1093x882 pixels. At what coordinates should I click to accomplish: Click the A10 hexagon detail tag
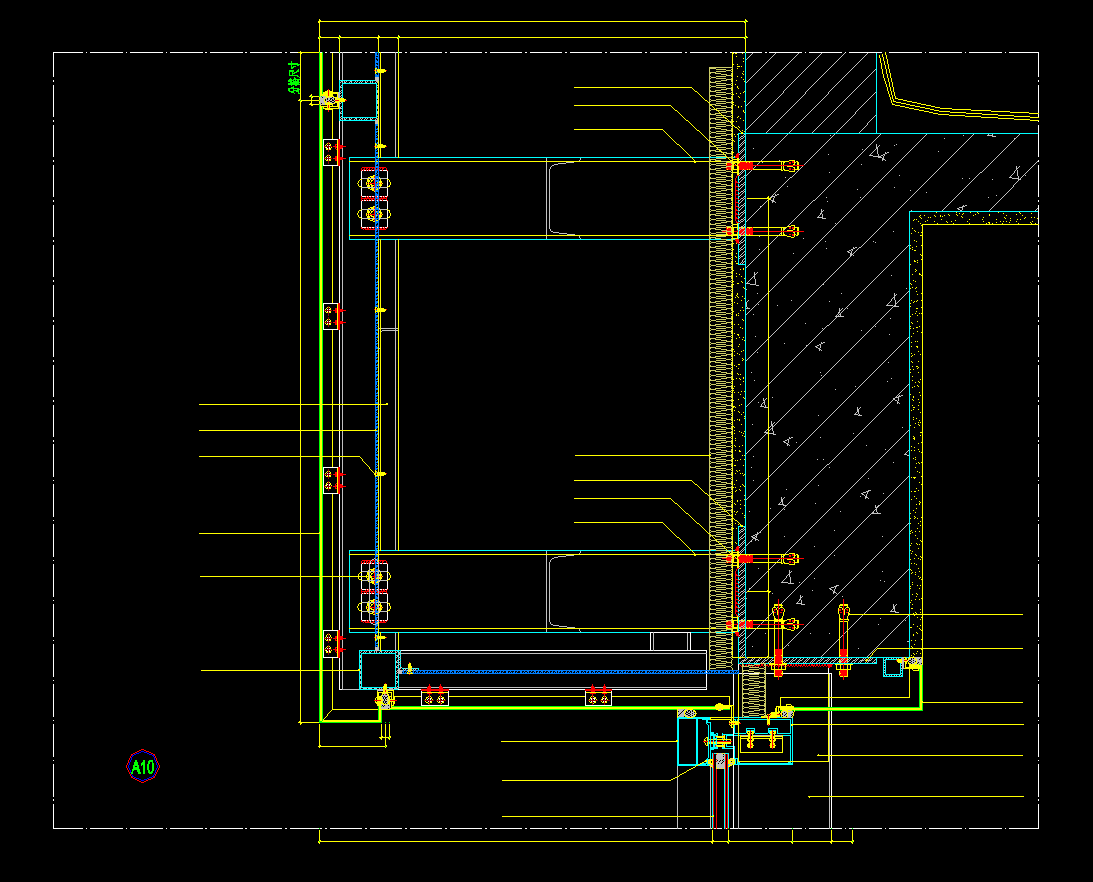coord(143,767)
